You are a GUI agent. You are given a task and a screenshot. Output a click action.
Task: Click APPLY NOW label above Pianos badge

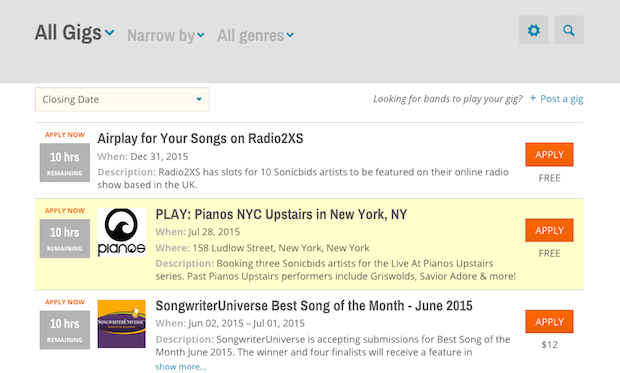click(65, 211)
